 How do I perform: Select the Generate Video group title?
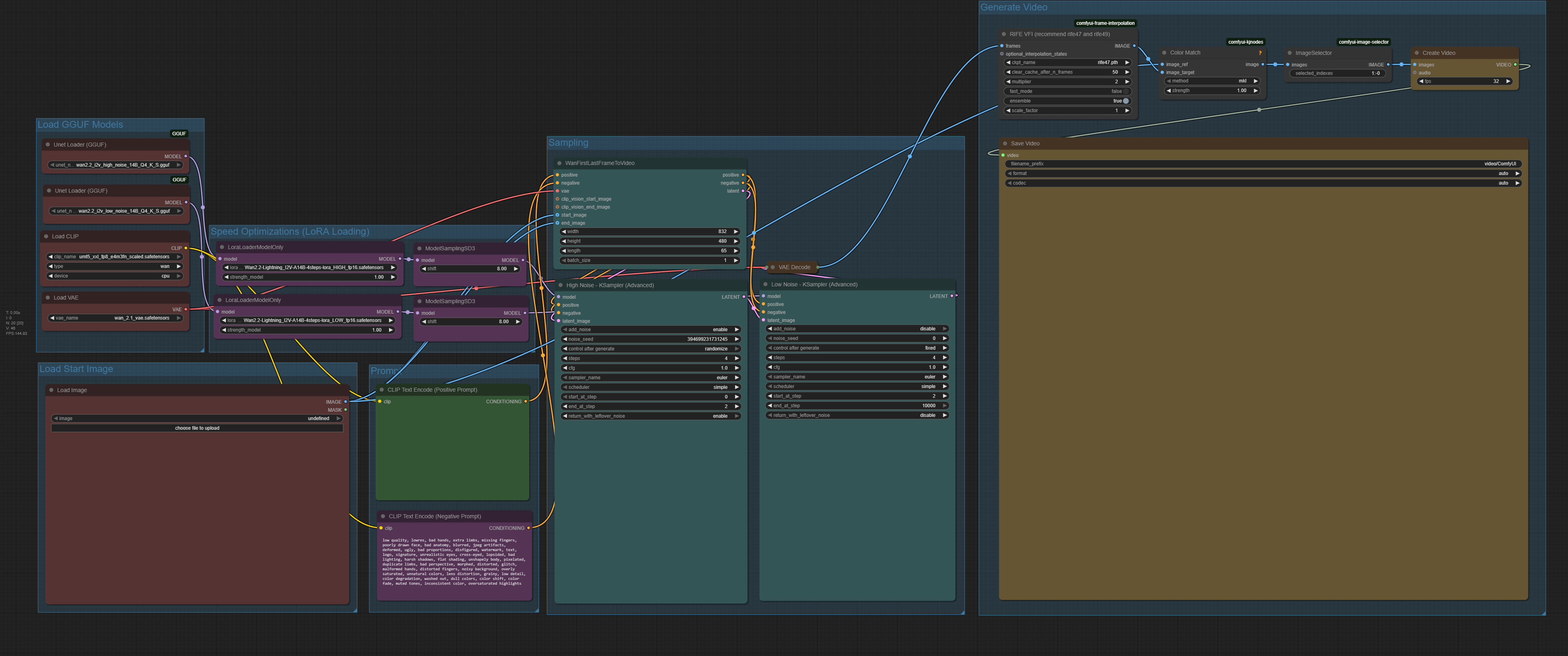point(1014,7)
